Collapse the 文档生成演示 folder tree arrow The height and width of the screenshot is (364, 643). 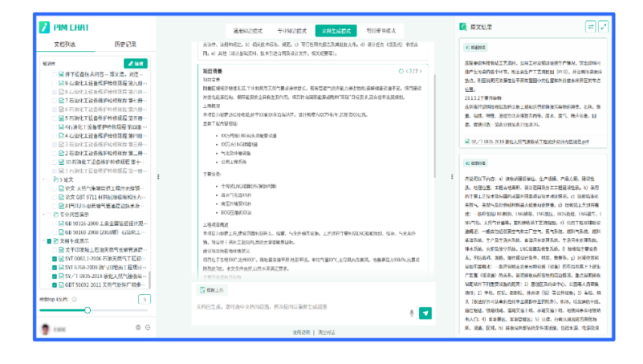[x=43, y=241]
